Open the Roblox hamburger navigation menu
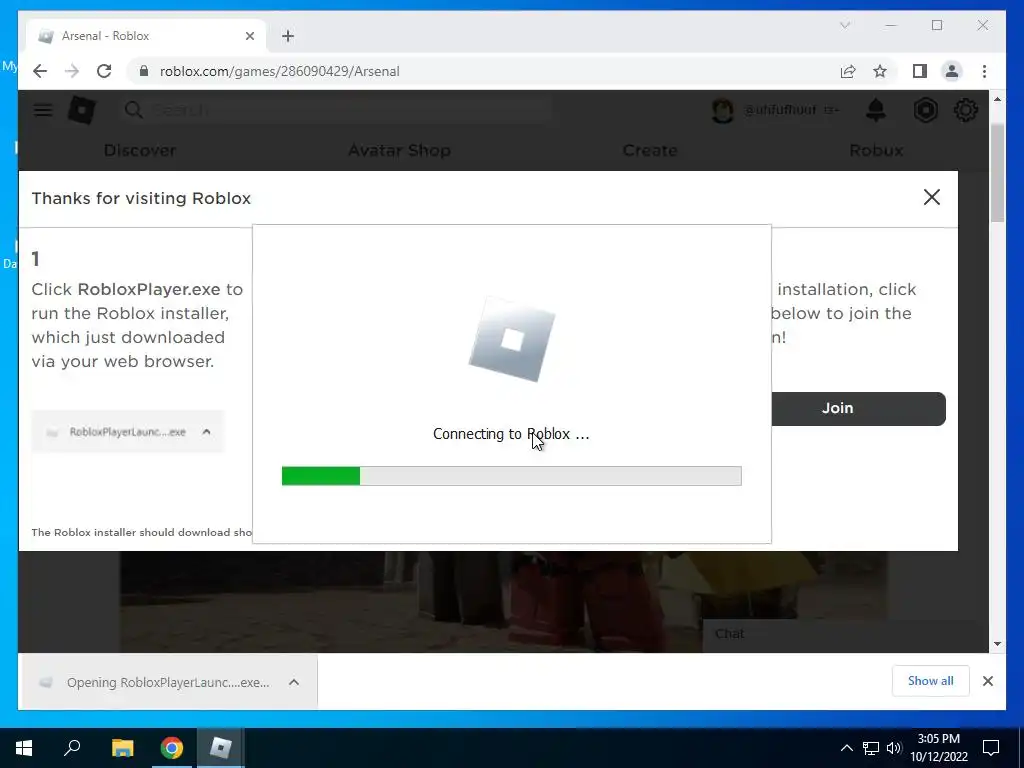Screen dimensions: 1024x768 43,110
